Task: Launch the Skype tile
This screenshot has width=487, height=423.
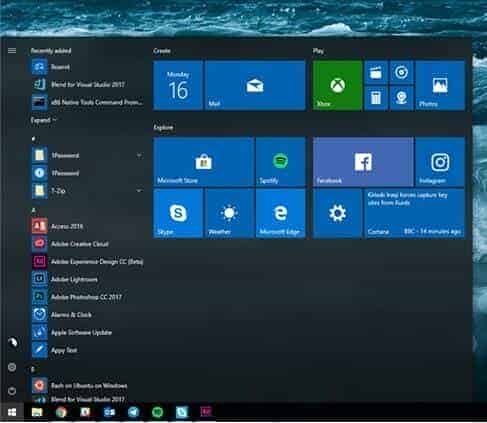Action: pos(178,213)
